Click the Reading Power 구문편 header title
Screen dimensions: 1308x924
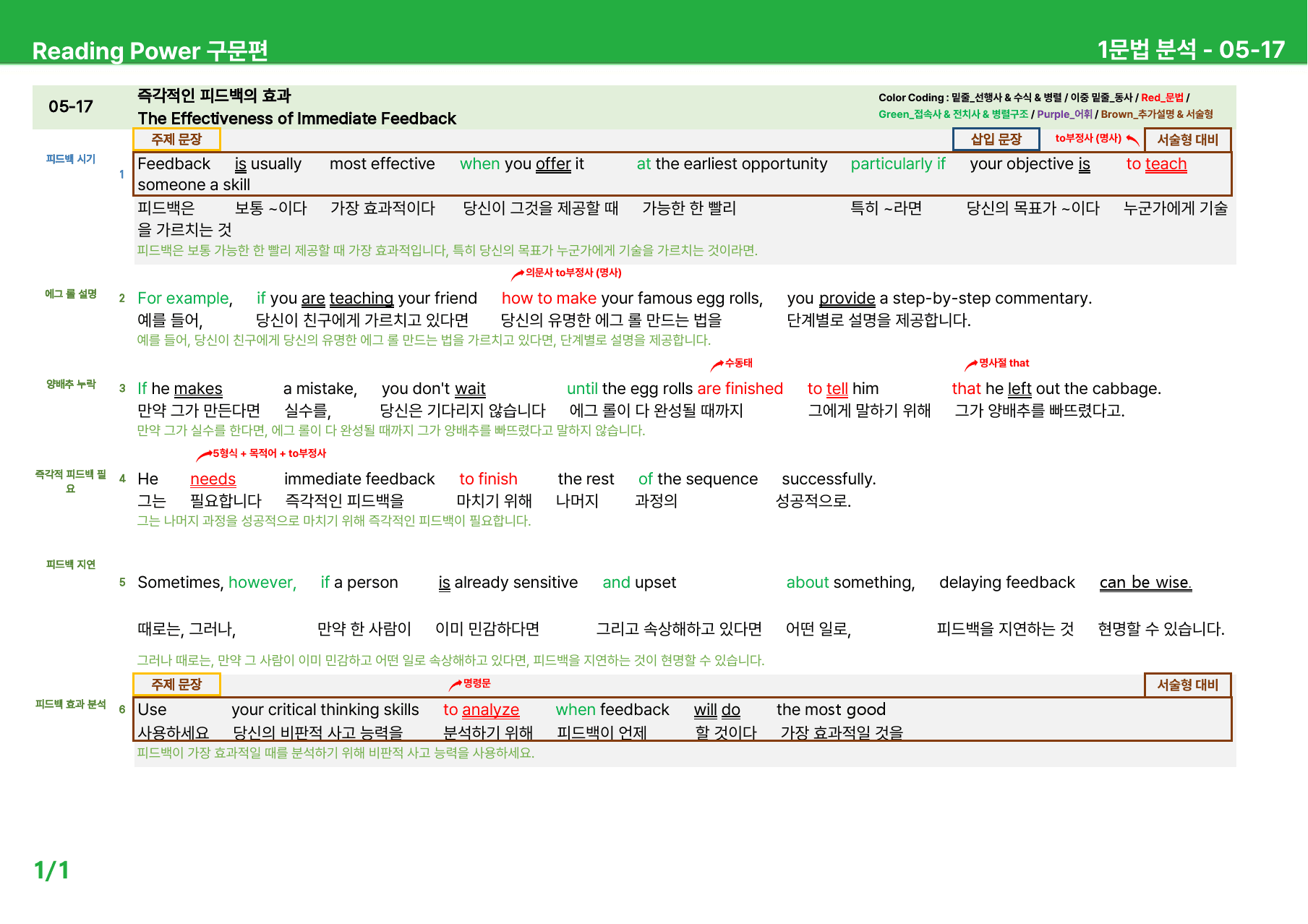click(150, 51)
